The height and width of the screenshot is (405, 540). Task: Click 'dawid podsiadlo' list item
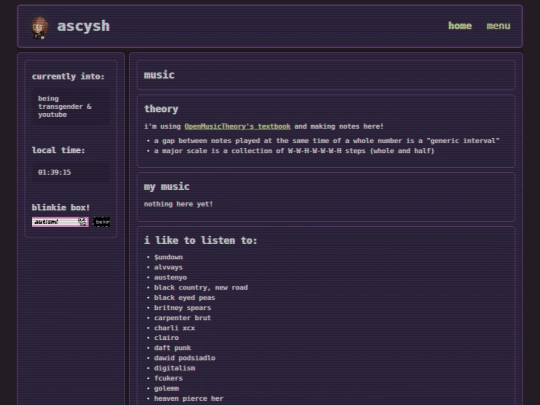[x=185, y=358]
